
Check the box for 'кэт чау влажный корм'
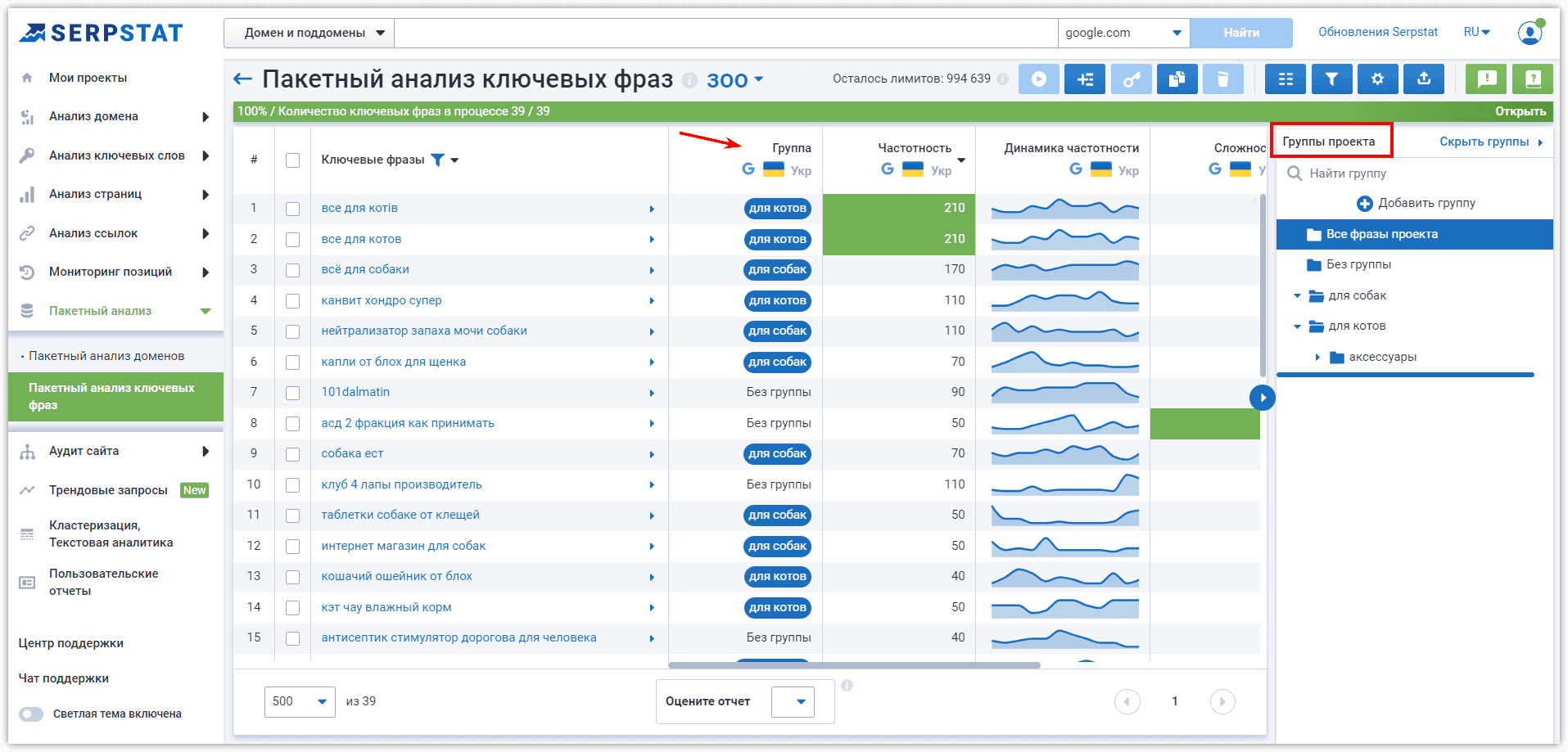(292, 608)
